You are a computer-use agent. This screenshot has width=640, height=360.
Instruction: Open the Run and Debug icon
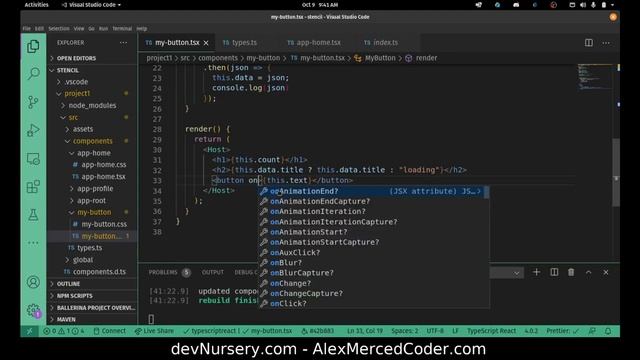[x=33, y=130]
